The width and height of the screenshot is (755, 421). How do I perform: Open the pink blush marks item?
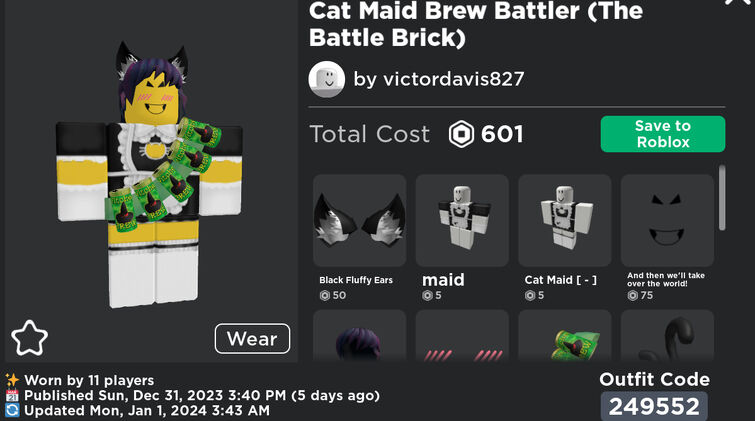462,335
